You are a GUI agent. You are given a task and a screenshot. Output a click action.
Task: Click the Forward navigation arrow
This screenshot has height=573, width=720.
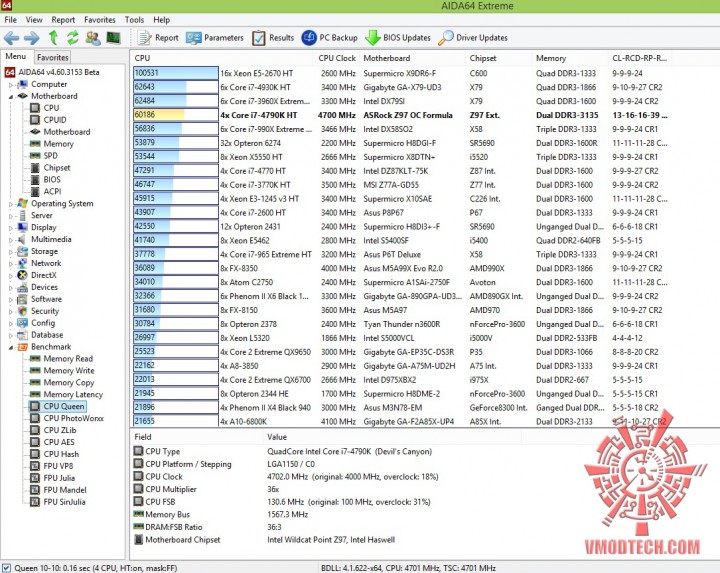click(32, 38)
